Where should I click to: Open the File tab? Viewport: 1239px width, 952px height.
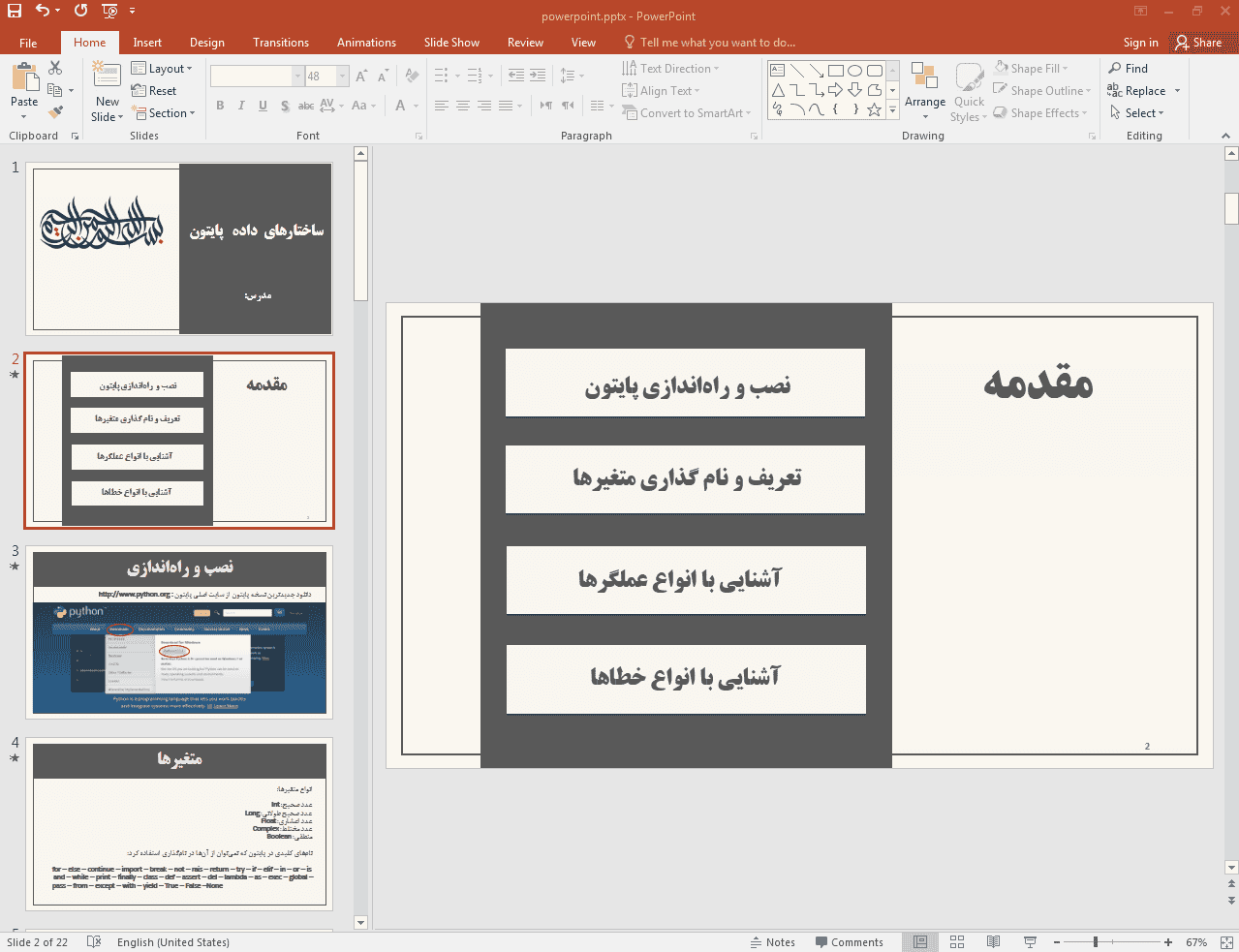point(28,43)
